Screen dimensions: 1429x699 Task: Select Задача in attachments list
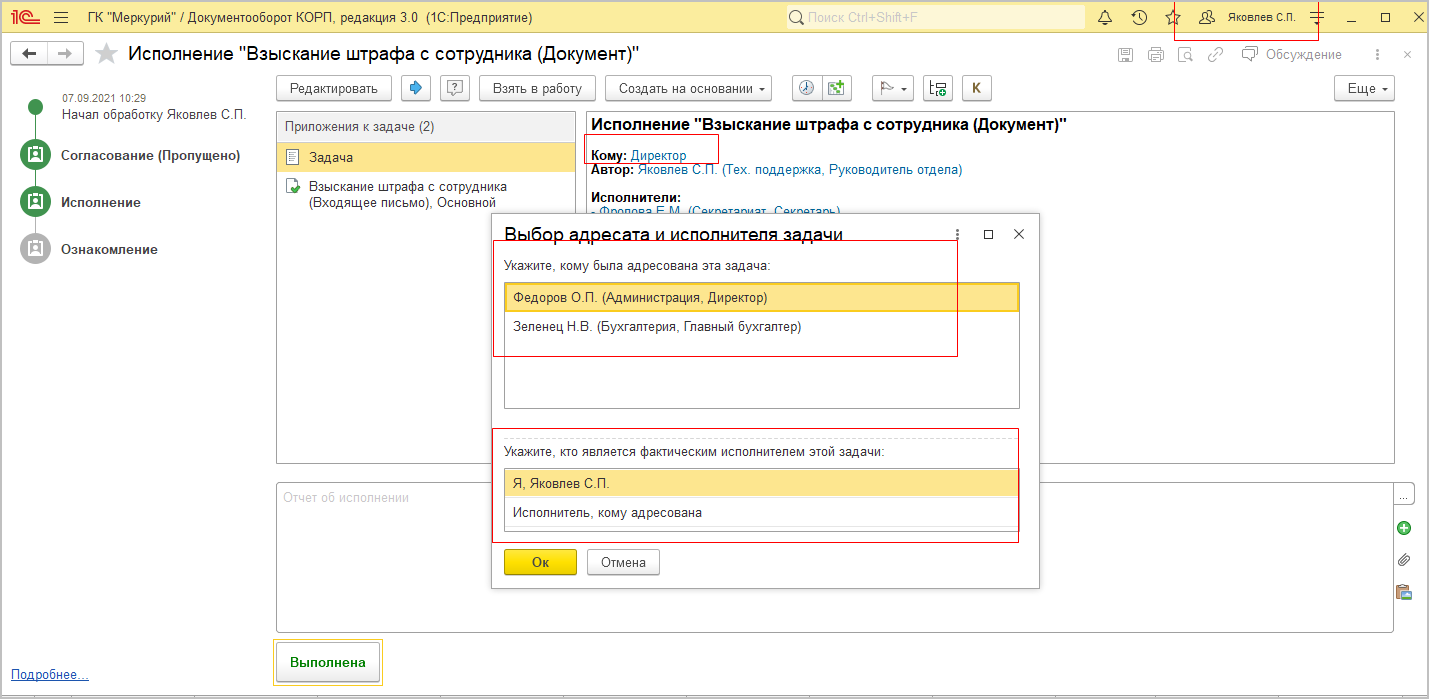pos(426,157)
